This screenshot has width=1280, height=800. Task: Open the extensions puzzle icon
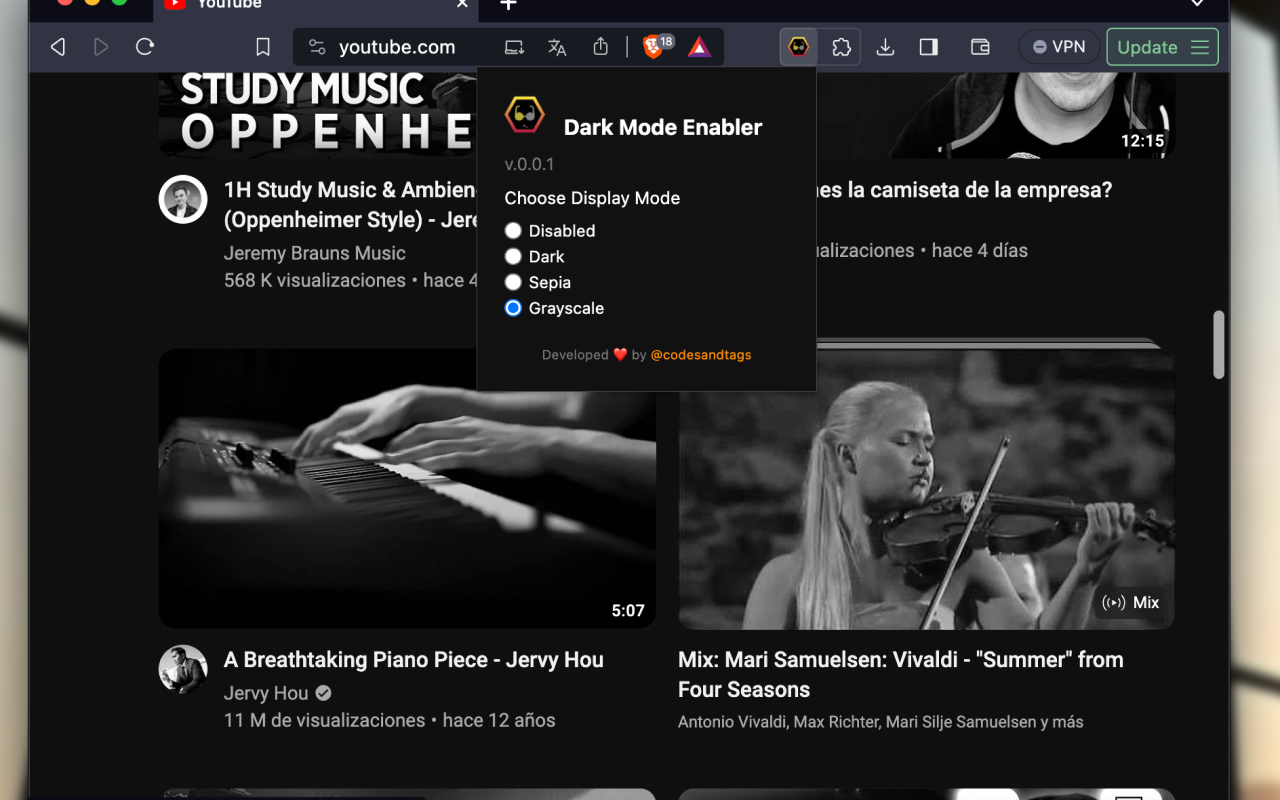point(842,47)
